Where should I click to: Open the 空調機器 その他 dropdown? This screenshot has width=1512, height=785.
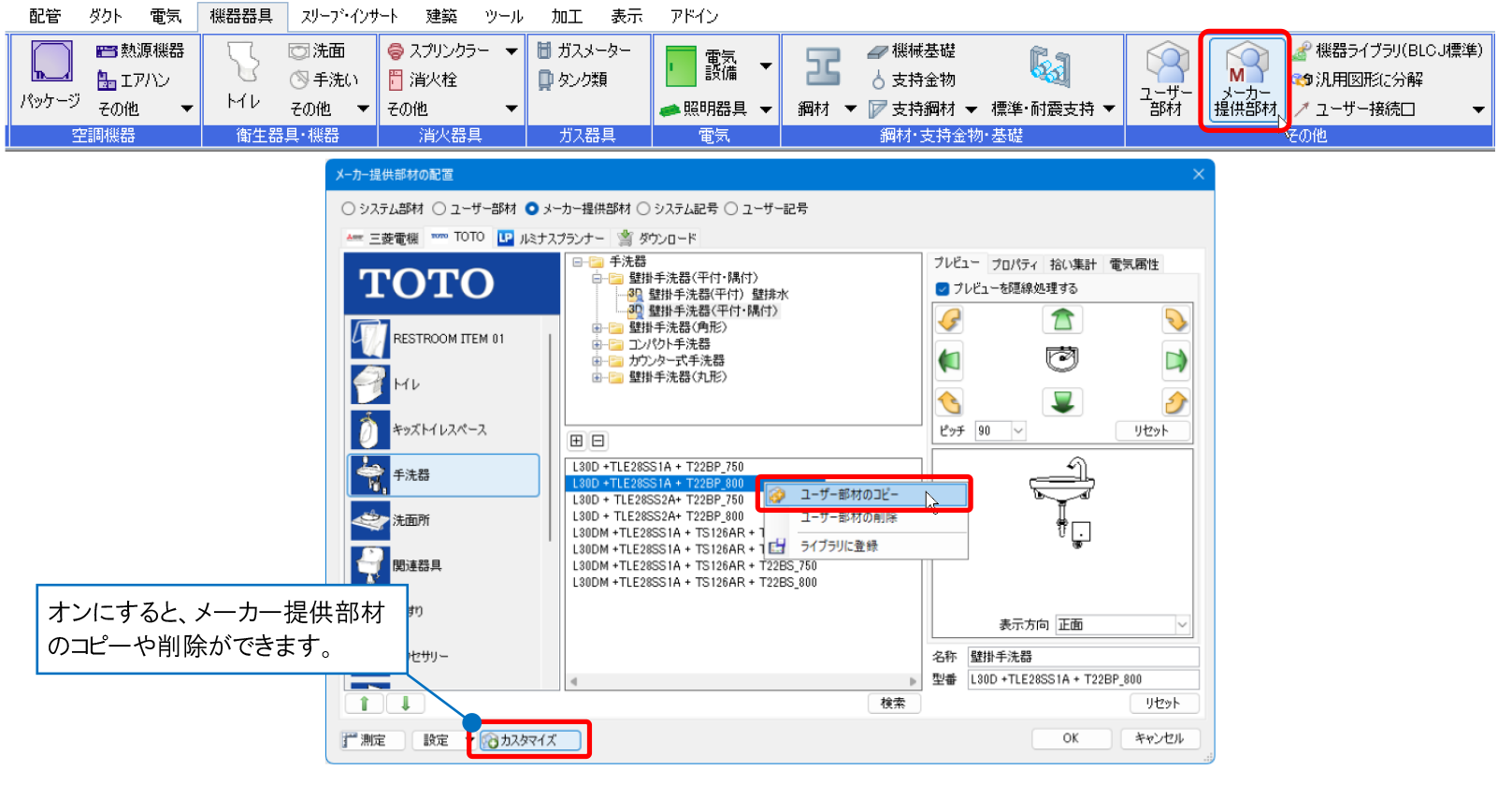coord(187,109)
